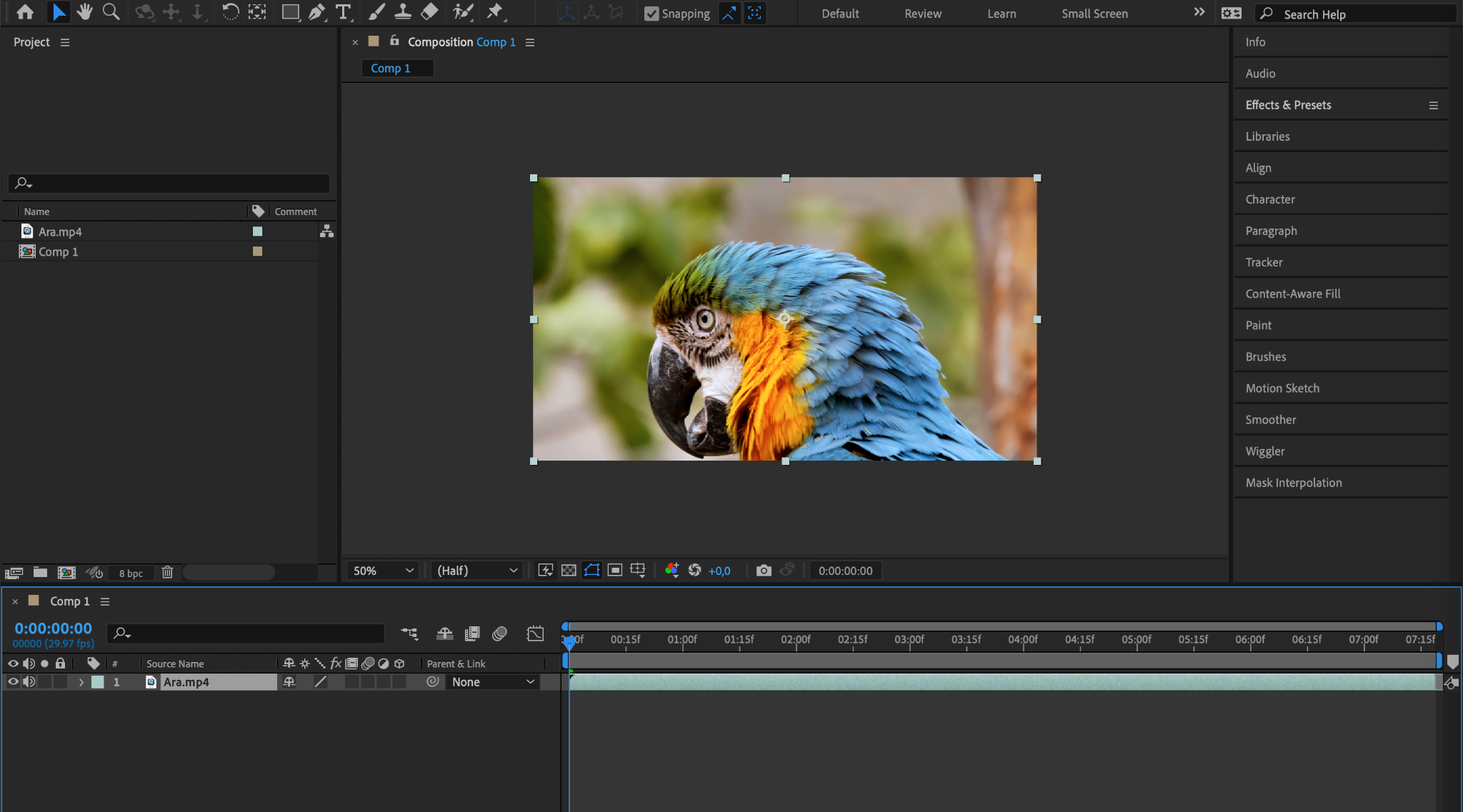Delete selected project items with trash icon

[167, 573]
